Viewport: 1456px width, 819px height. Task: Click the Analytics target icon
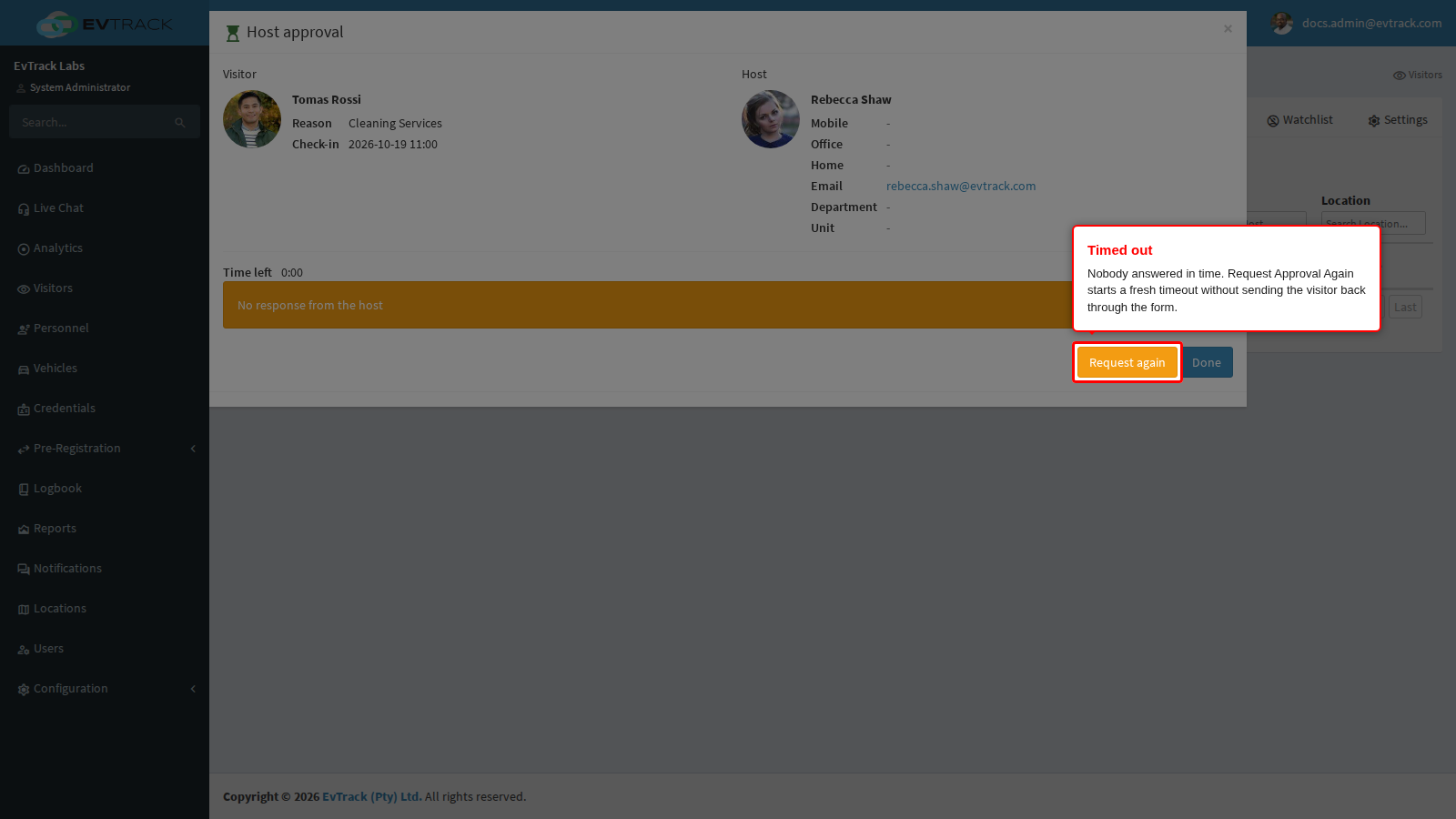pos(24,249)
